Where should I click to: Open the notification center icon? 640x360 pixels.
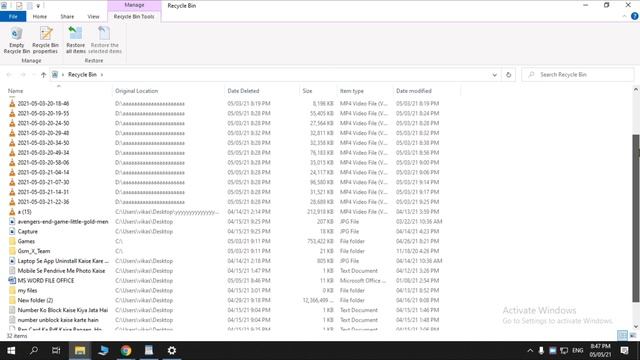624,350
